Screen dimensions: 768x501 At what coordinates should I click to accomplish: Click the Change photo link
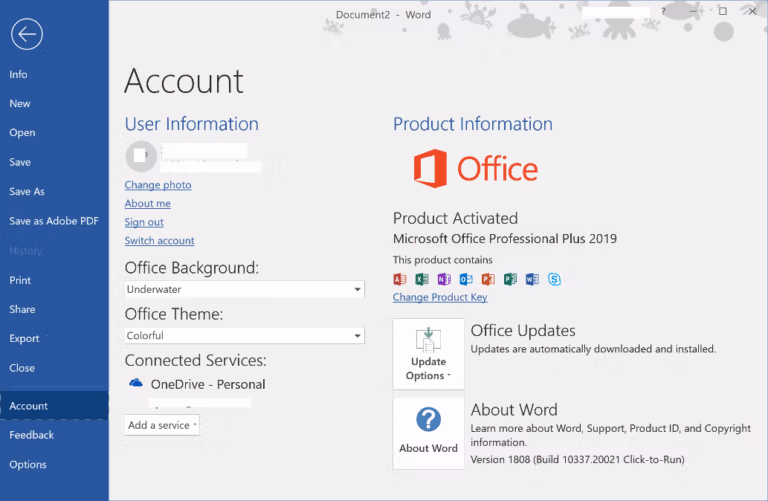(x=158, y=185)
